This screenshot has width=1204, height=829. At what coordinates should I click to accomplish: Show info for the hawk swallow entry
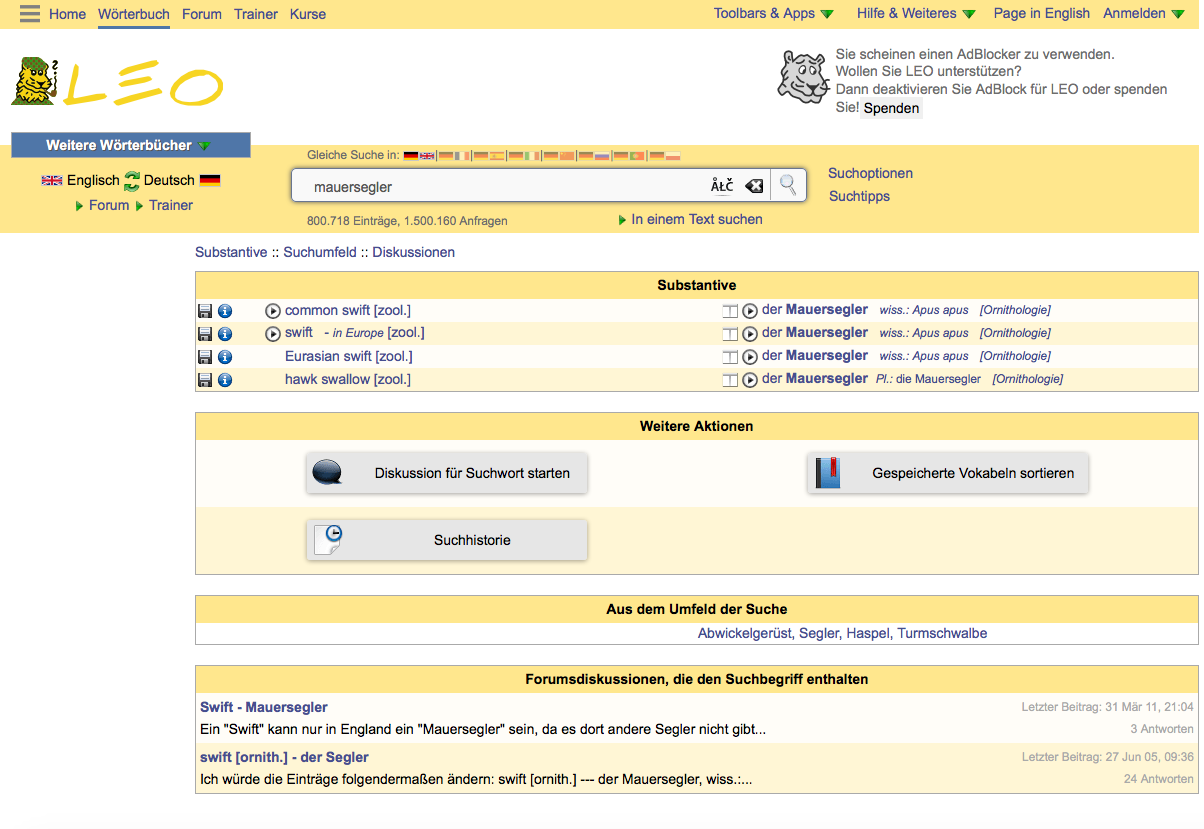[225, 380]
